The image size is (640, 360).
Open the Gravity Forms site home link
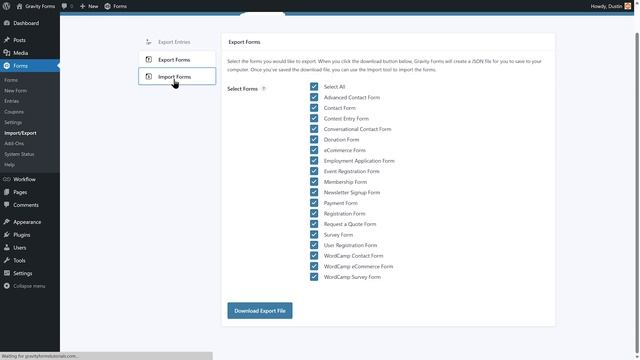(36, 6)
